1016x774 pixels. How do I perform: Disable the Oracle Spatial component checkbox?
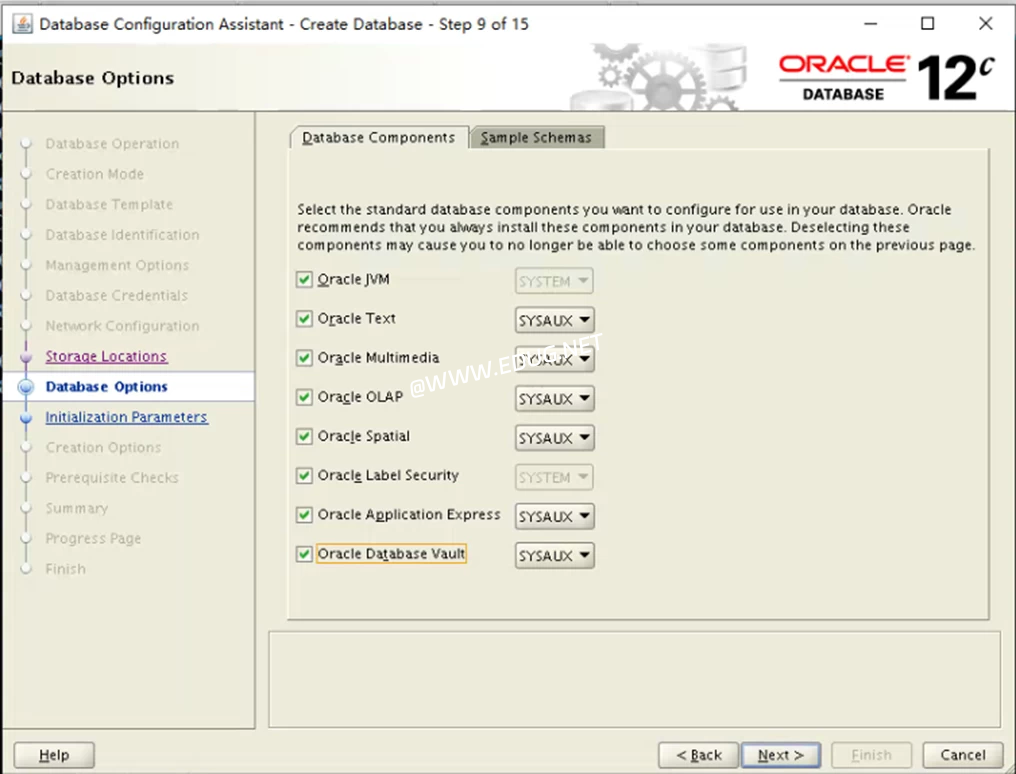click(x=304, y=437)
